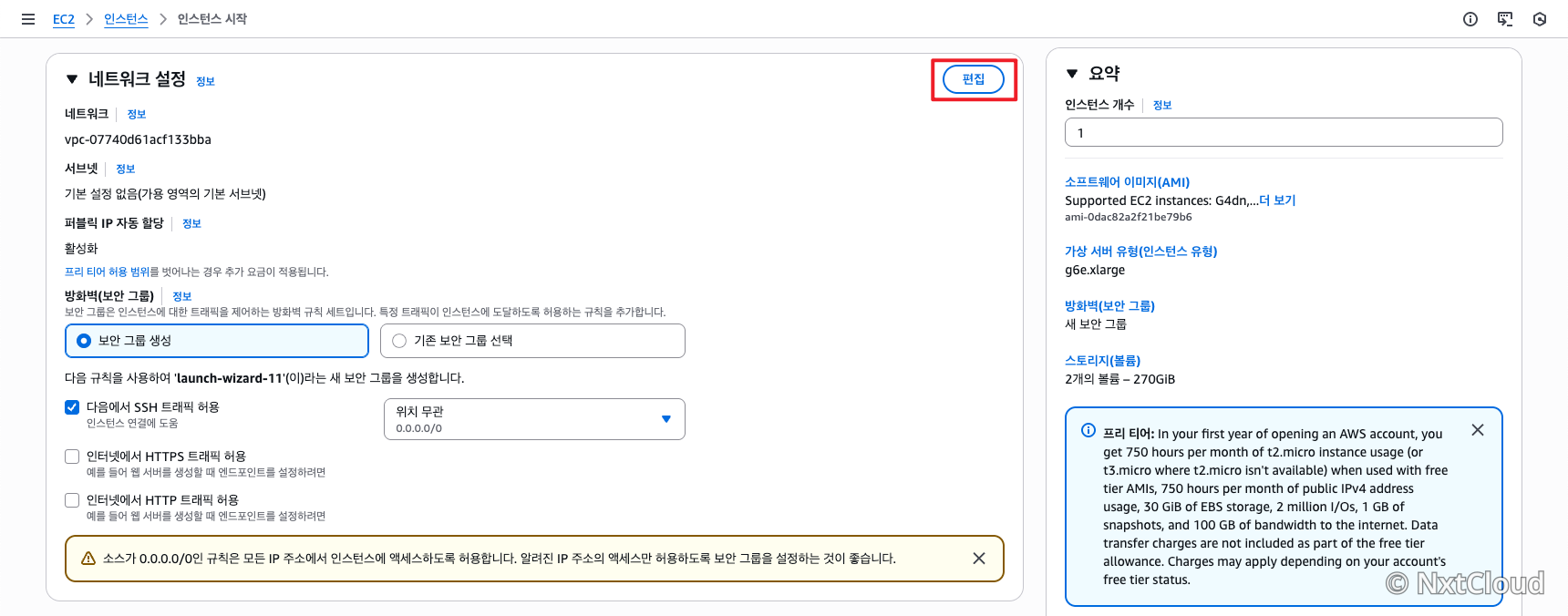1568x616 pixels.
Task: Go to Instances breadcrumb link
Action: click(x=126, y=19)
